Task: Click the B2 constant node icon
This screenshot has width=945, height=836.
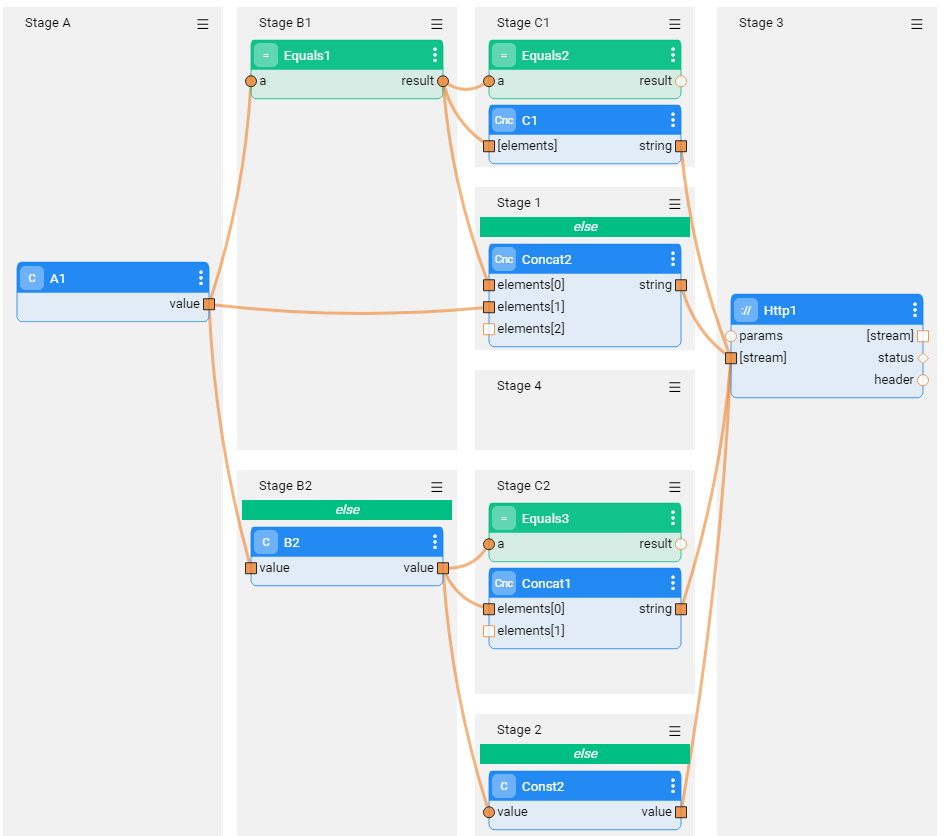Action: (x=265, y=543)
